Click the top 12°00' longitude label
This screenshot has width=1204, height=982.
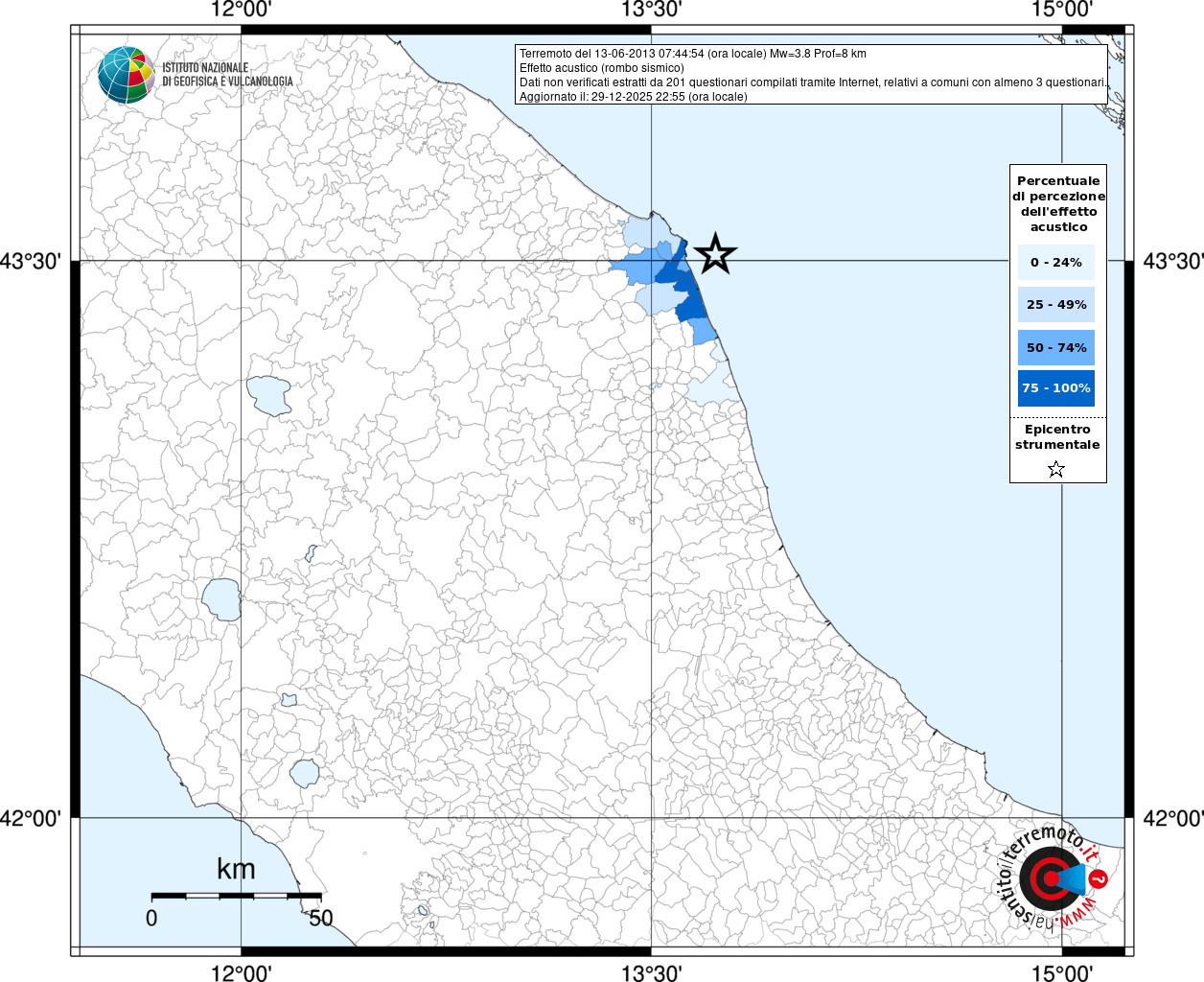(x=242, y=10)
